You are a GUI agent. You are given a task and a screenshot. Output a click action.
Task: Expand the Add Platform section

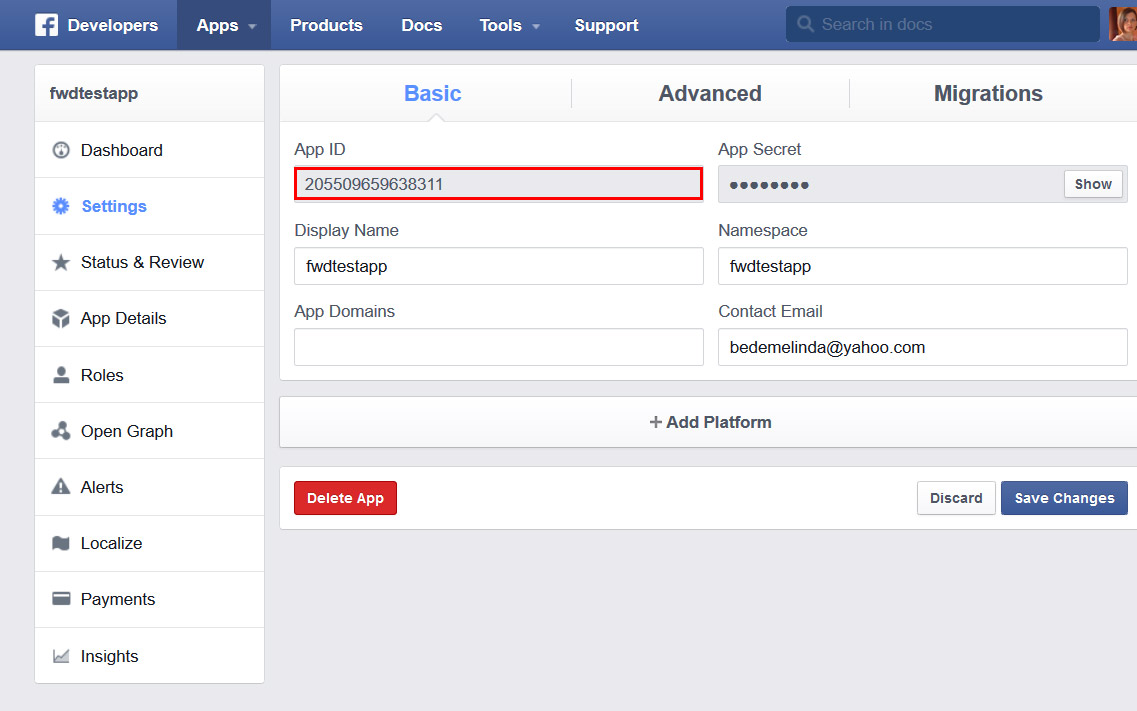710,422
